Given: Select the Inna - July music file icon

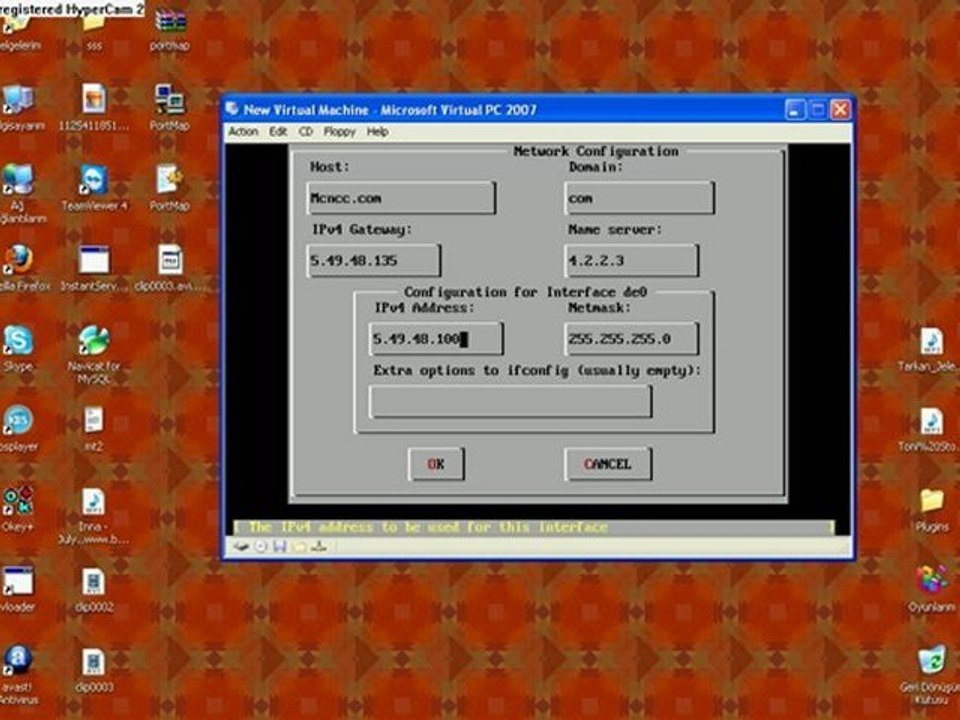Looking at the screenshot, I should pos(94,501).
